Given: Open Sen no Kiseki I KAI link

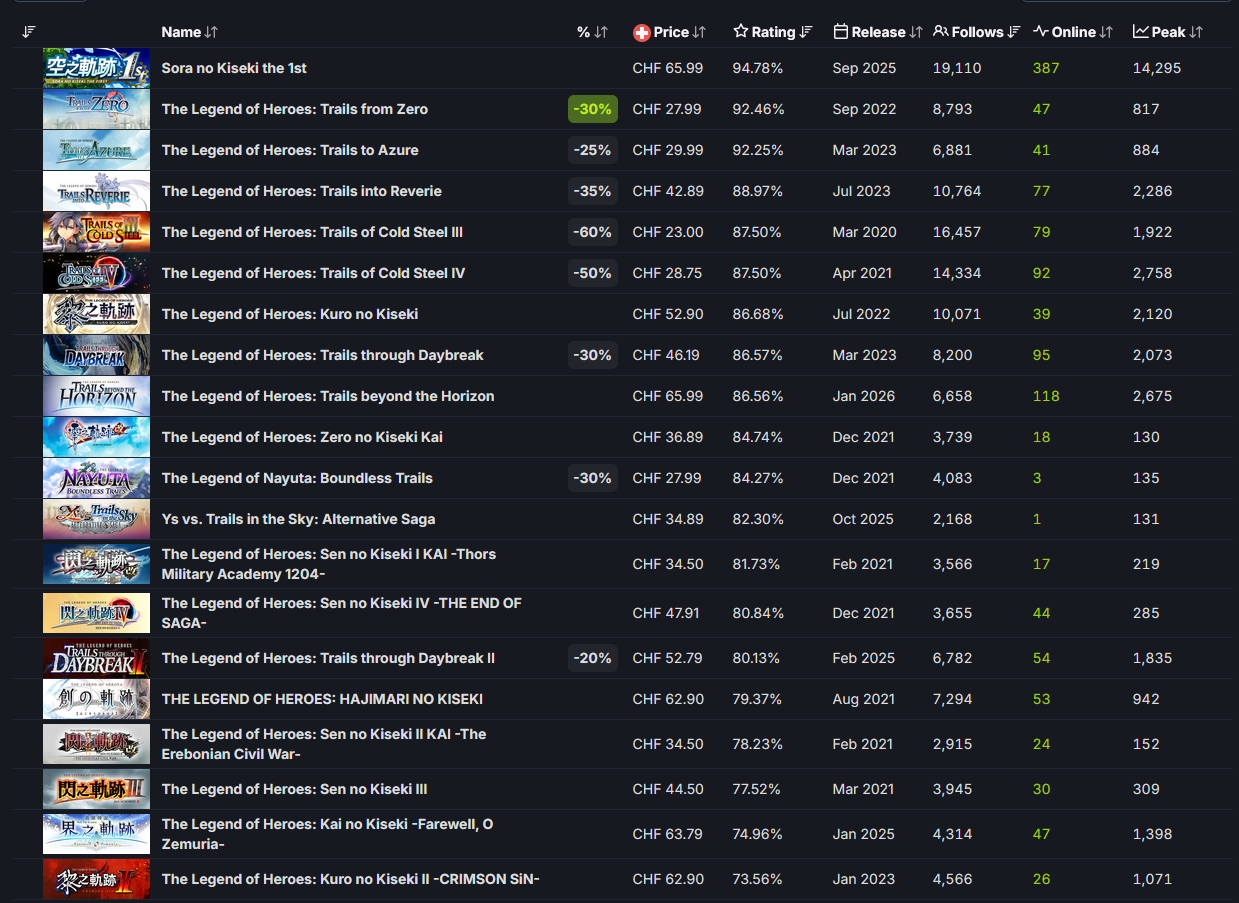Looking at the screenshot, I should pos(329,564).
